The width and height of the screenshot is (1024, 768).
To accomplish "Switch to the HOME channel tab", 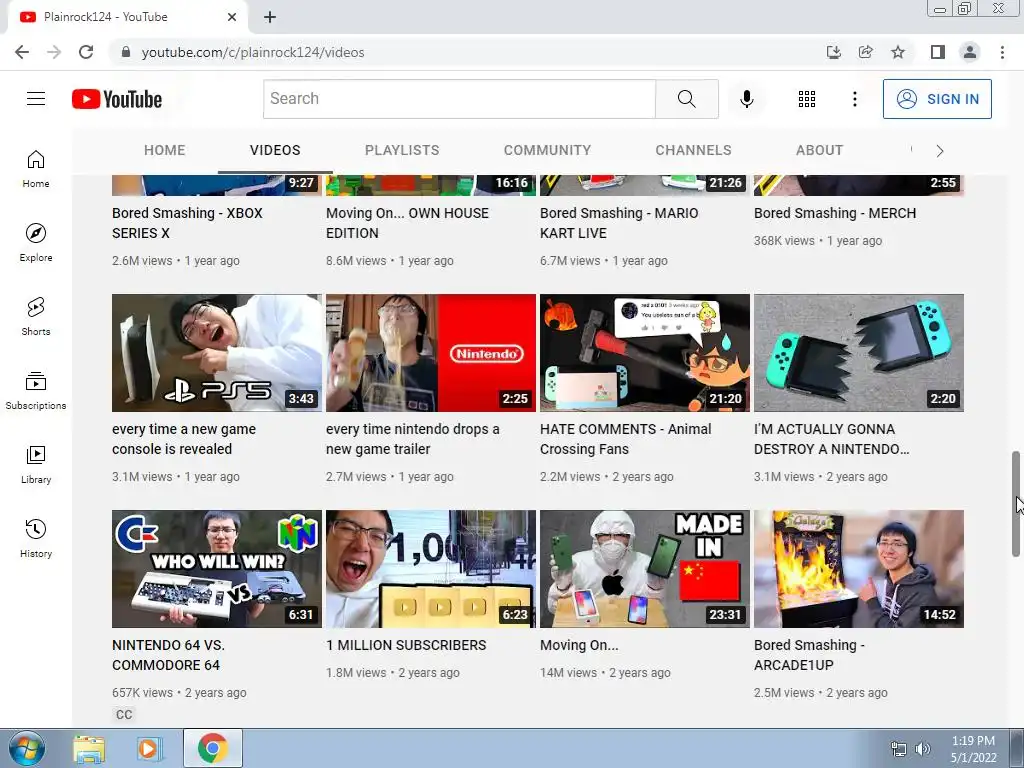I will (x=165, y=150).
